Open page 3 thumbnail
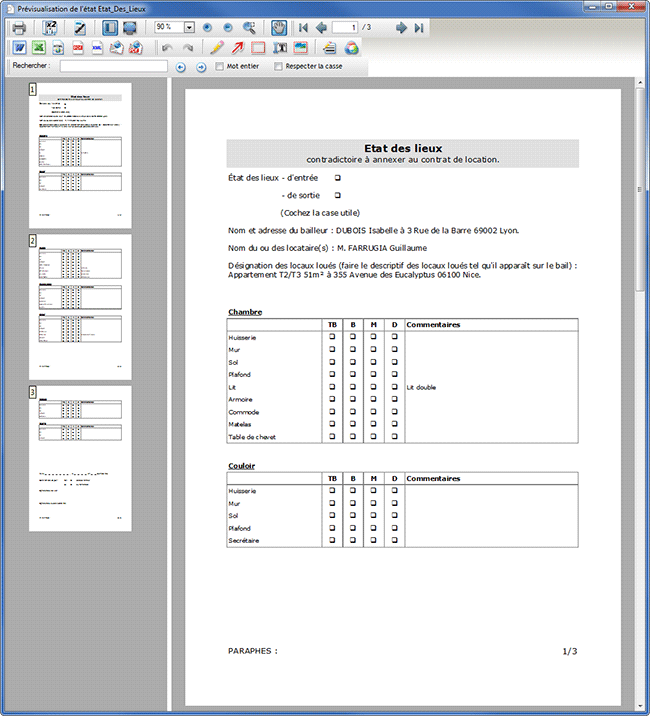650x716 pixels. pyautogui.click(x=80, y=458)
